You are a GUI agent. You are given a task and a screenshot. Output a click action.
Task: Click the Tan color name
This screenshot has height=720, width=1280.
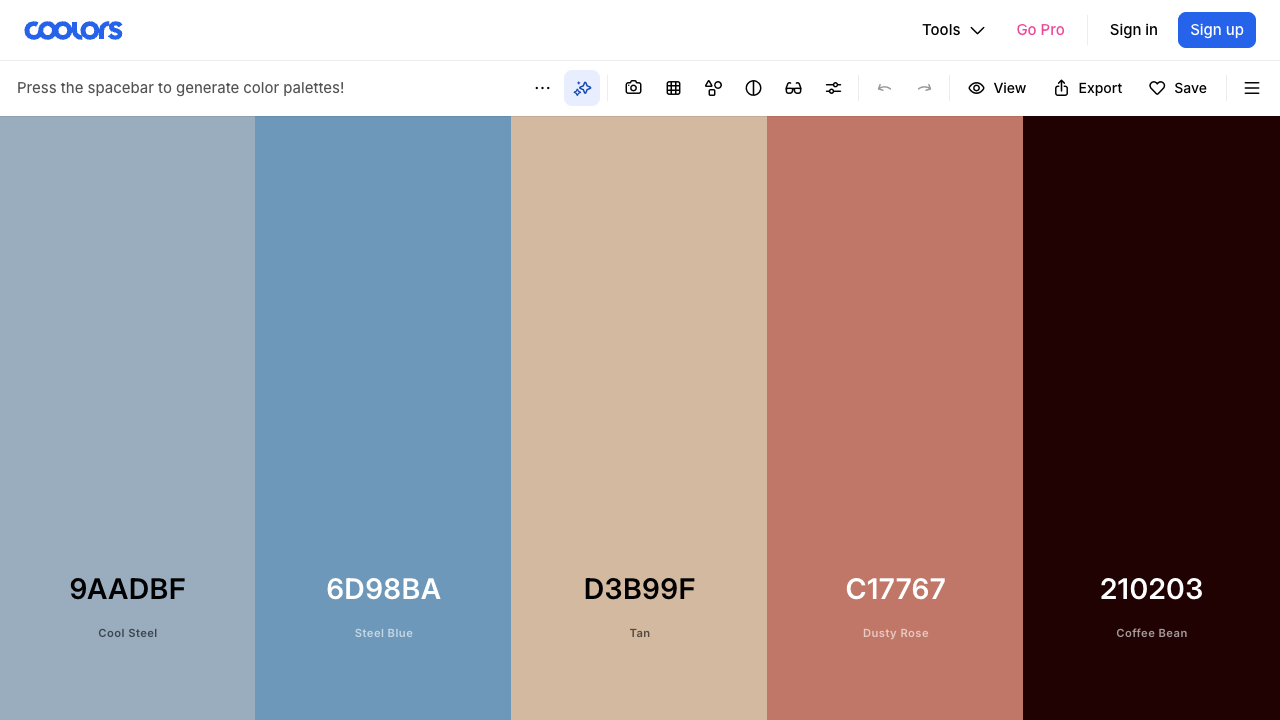click(x=640, y=633)
